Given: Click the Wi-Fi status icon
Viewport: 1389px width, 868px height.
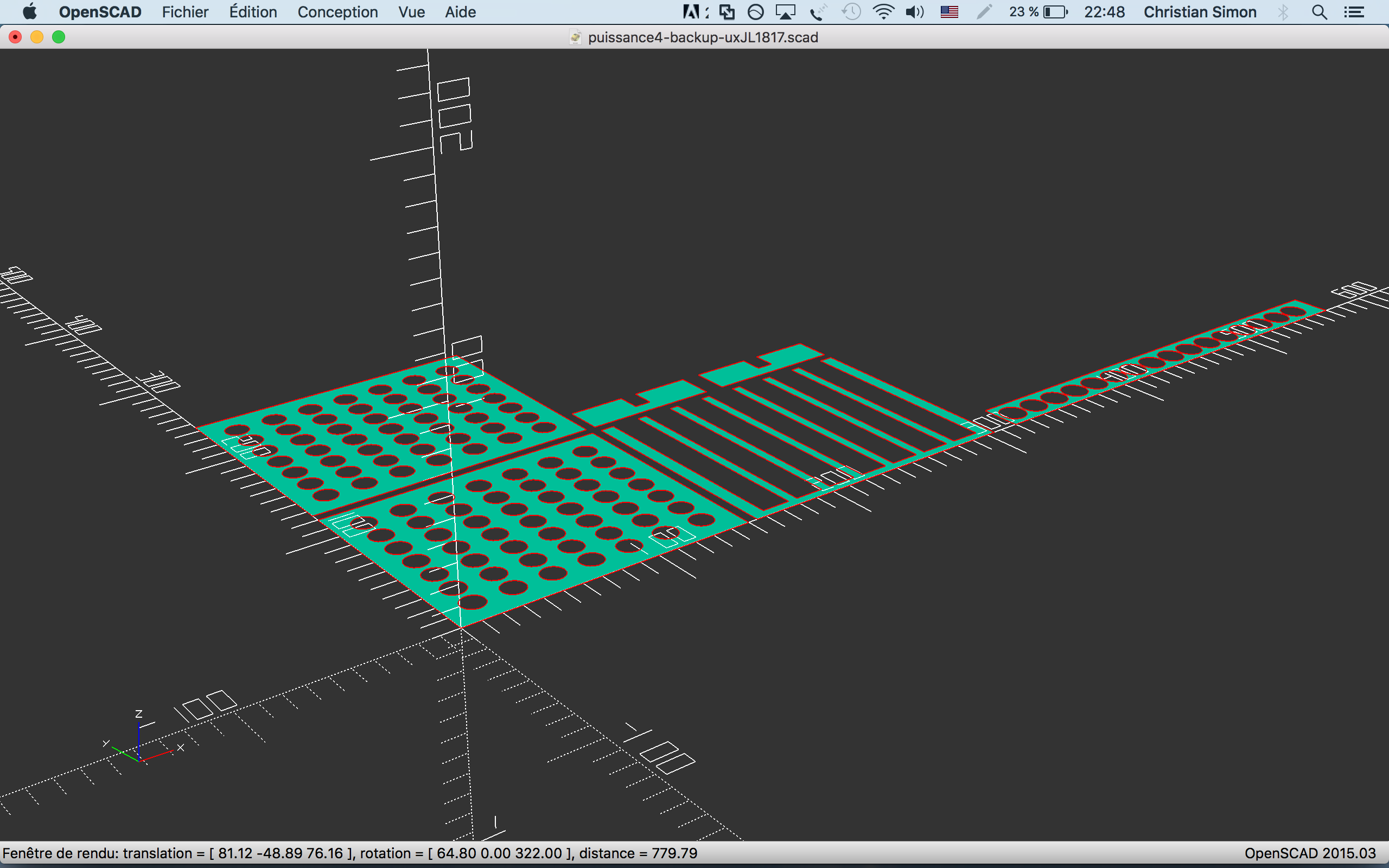Looking at the screenshot, I should point(883,12).
